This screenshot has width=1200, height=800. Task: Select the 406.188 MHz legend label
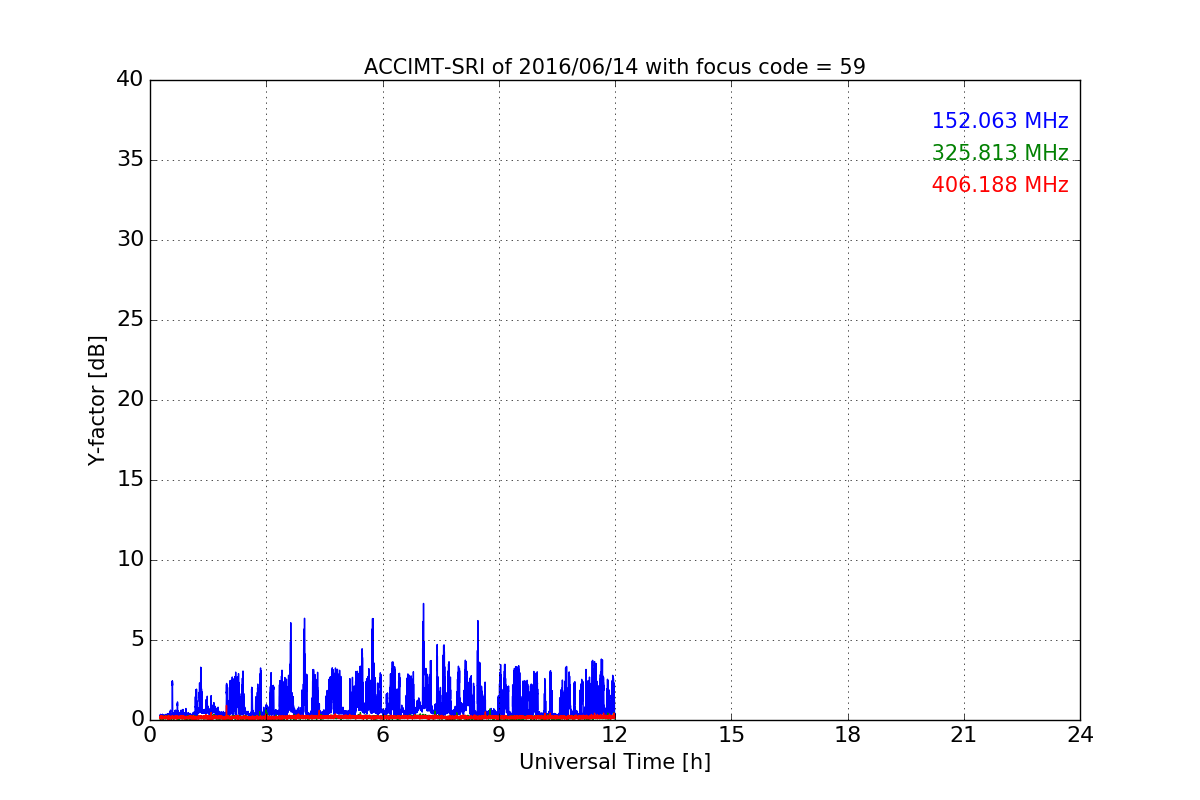1000,185
